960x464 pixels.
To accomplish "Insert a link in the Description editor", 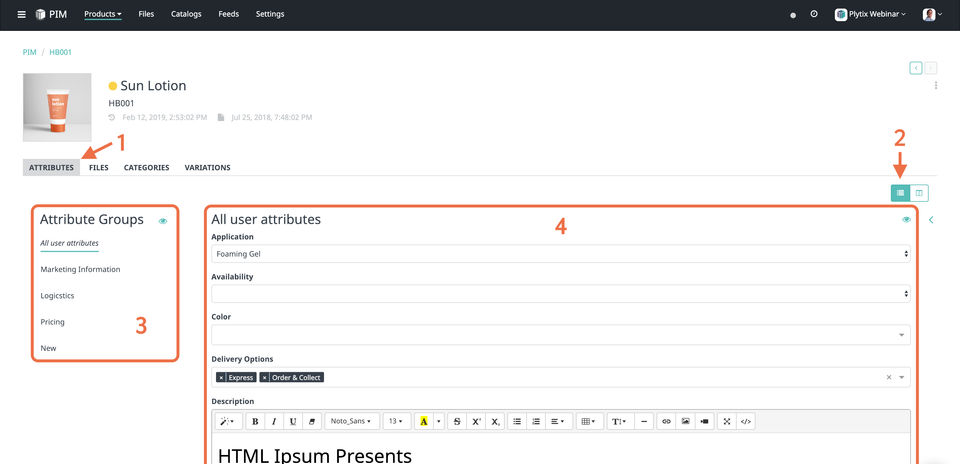I will pyautogui.click(x=667, y=421).
